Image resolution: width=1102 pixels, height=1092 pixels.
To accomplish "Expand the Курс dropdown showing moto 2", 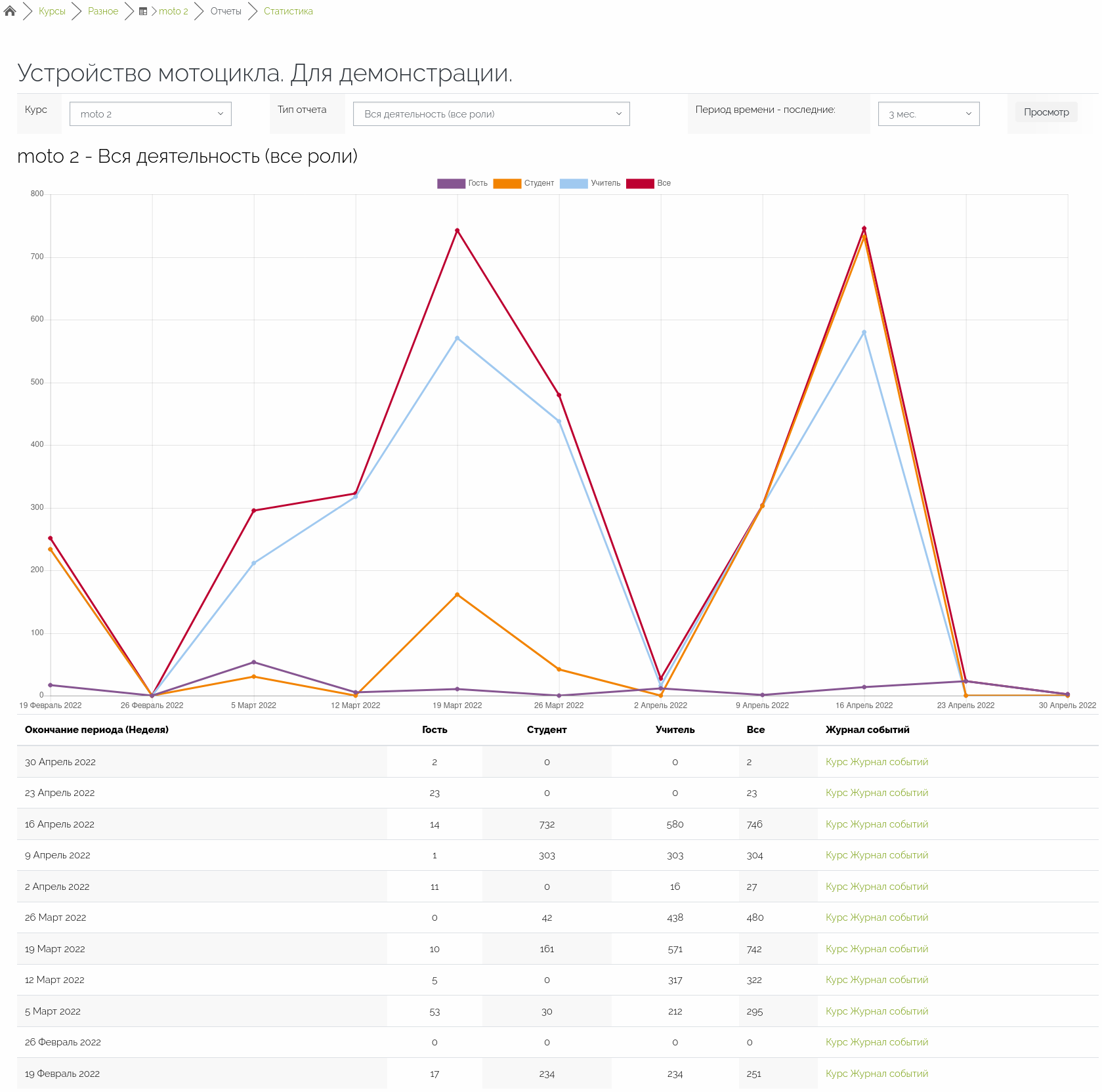I will coord(150,114).
